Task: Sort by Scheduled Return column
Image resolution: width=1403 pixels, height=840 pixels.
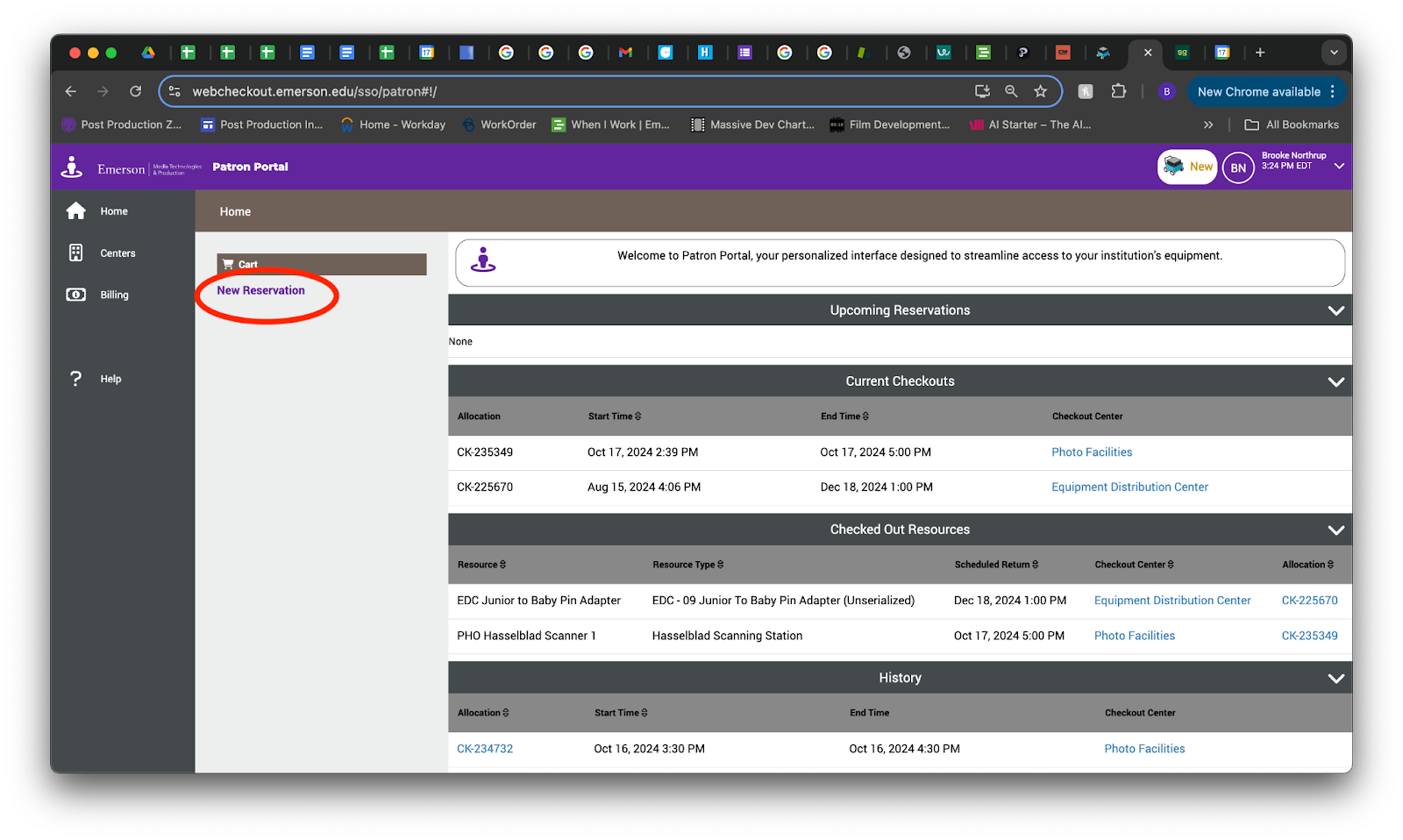Action: (995, 565)
